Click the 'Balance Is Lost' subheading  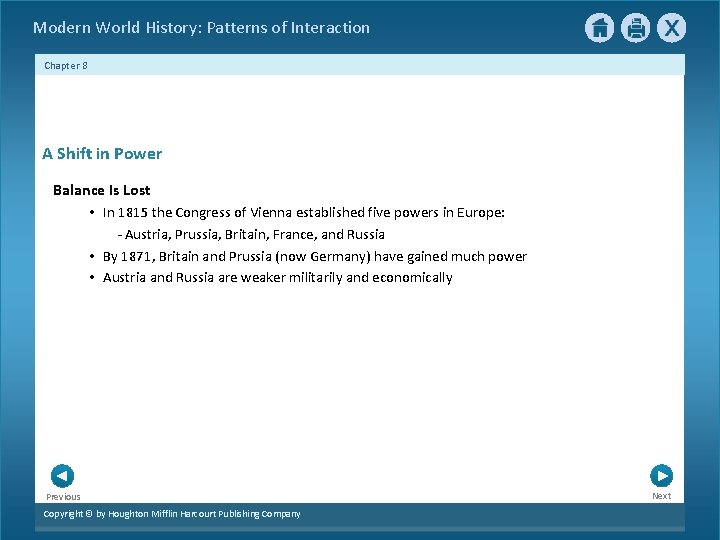(101, 190)
